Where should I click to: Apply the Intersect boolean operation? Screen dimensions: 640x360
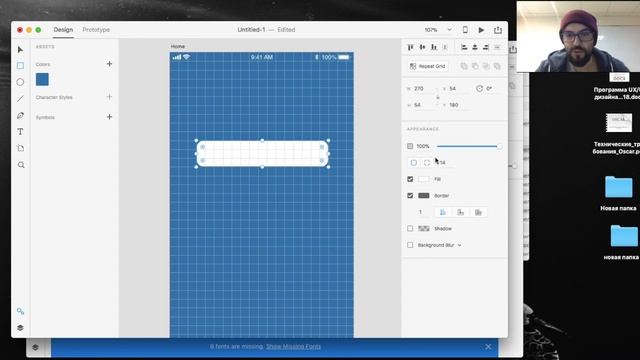[486, 66]
